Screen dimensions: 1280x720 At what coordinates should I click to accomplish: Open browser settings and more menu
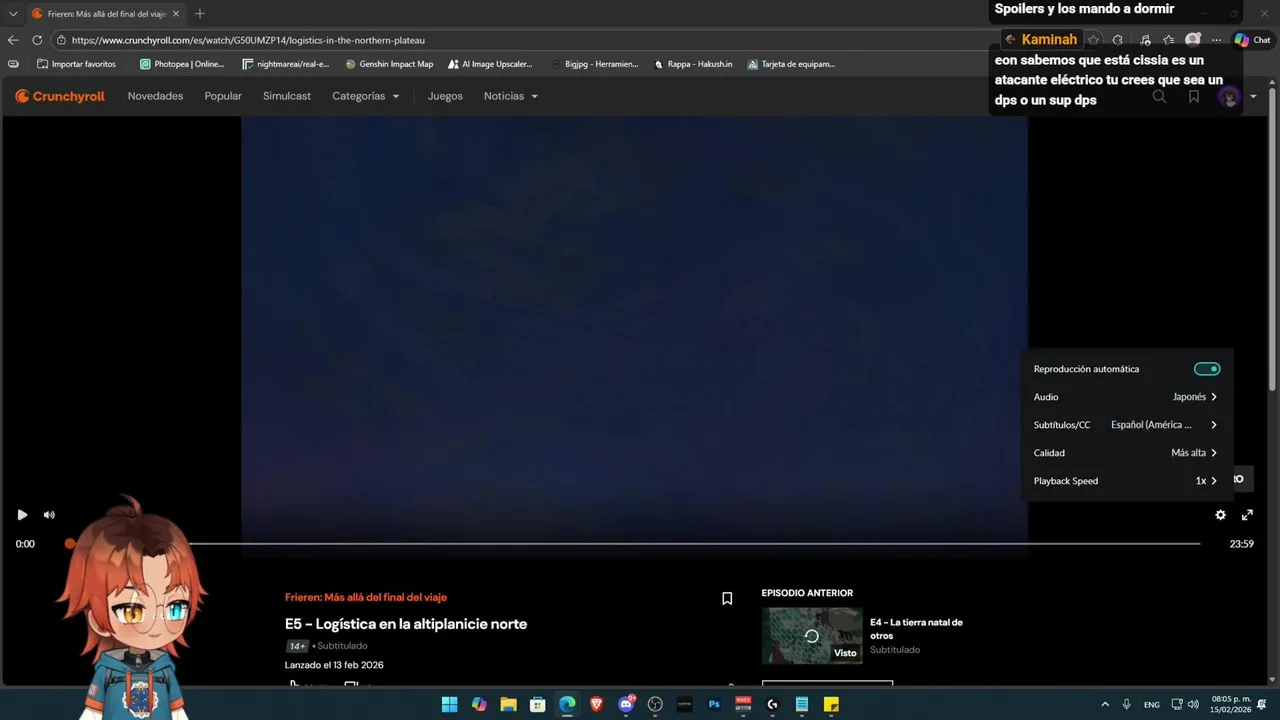click(x=1216, y=40)
